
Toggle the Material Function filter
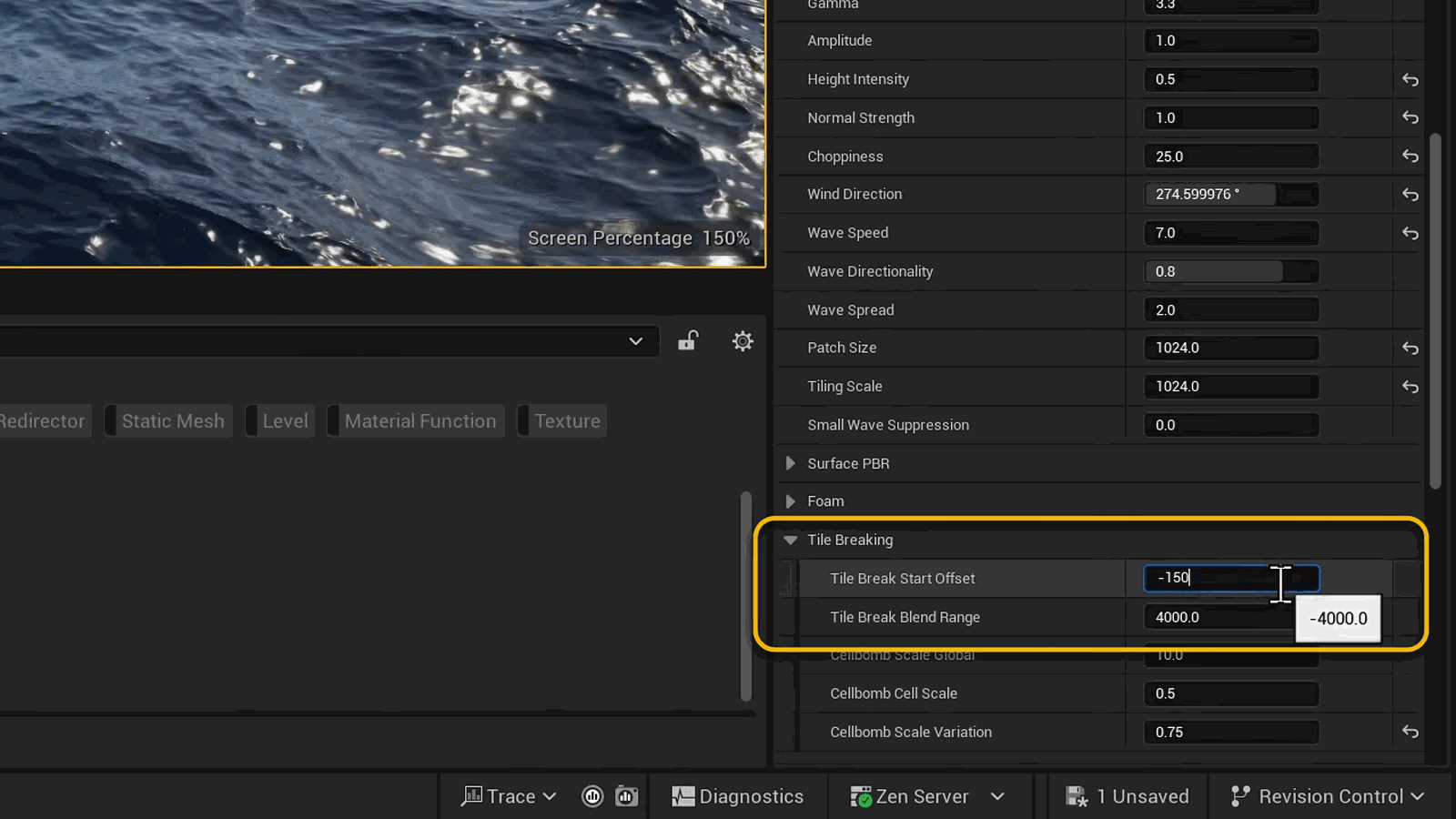coord(416,421)
